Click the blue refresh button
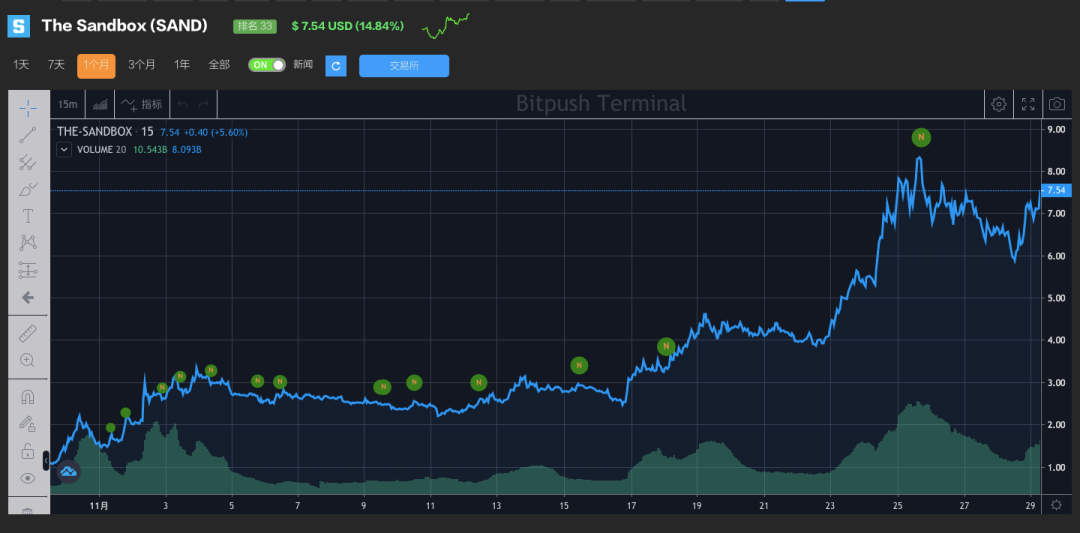 [336, 66]
